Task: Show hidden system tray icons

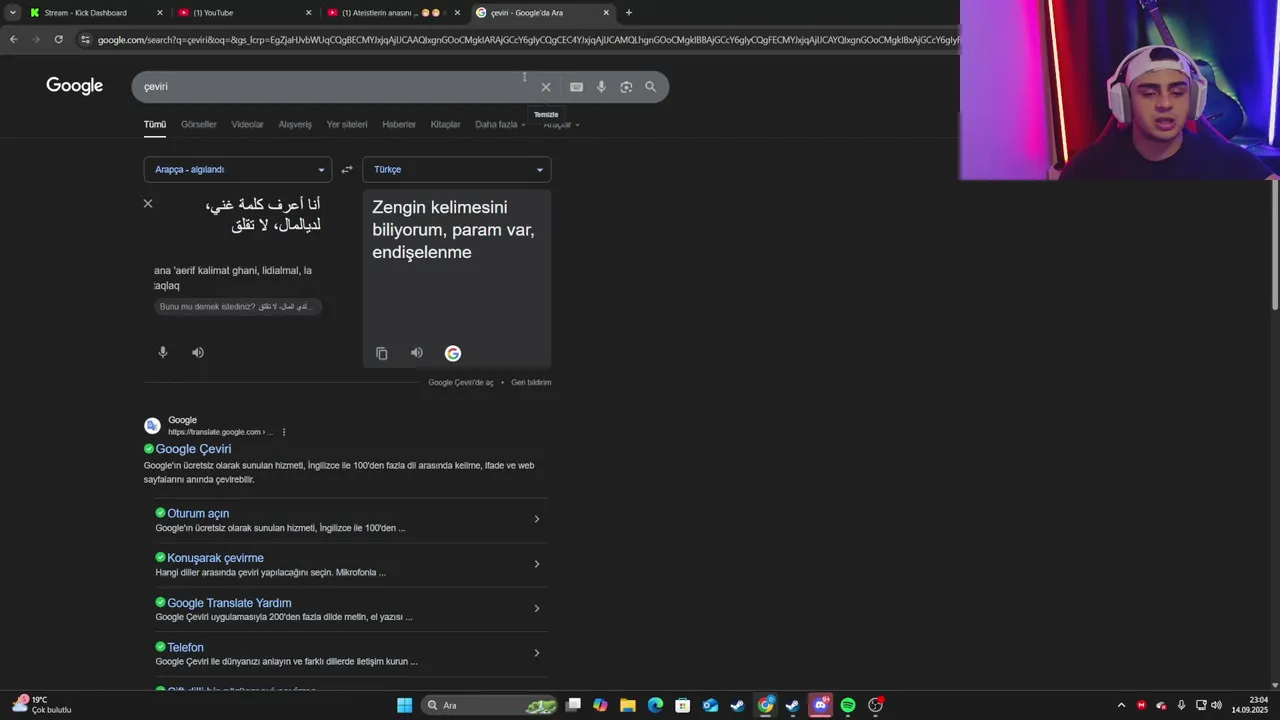Action: pyautogui.click(x=1121, y=705)
